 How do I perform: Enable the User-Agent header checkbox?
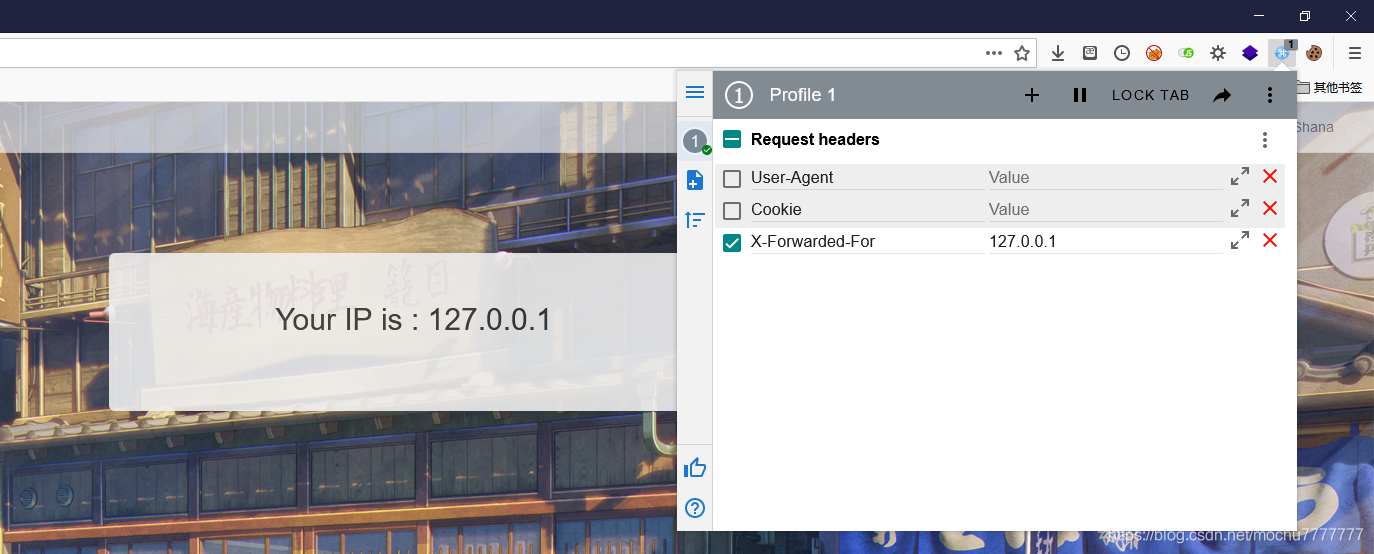(x=732, y=179)
